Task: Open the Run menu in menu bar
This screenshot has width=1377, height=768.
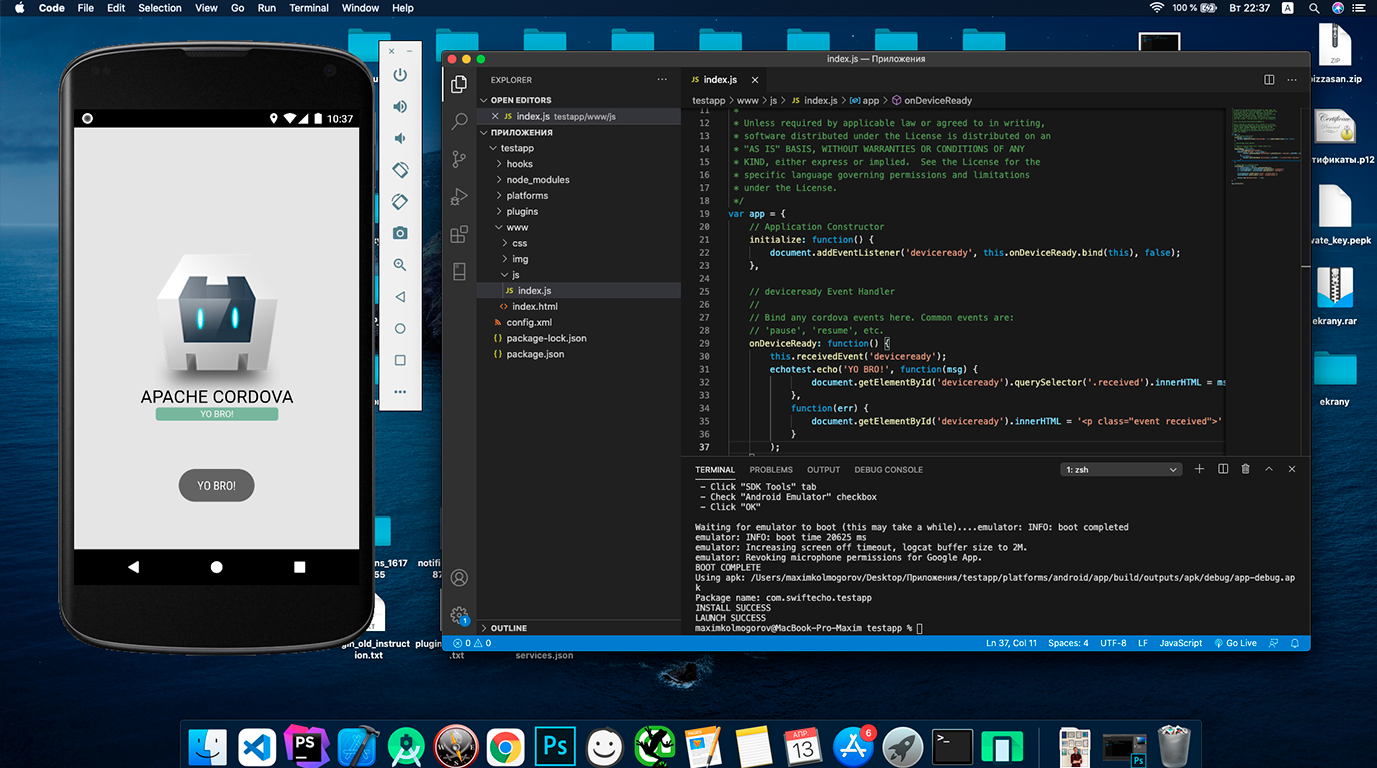Action: coord(266,8)
